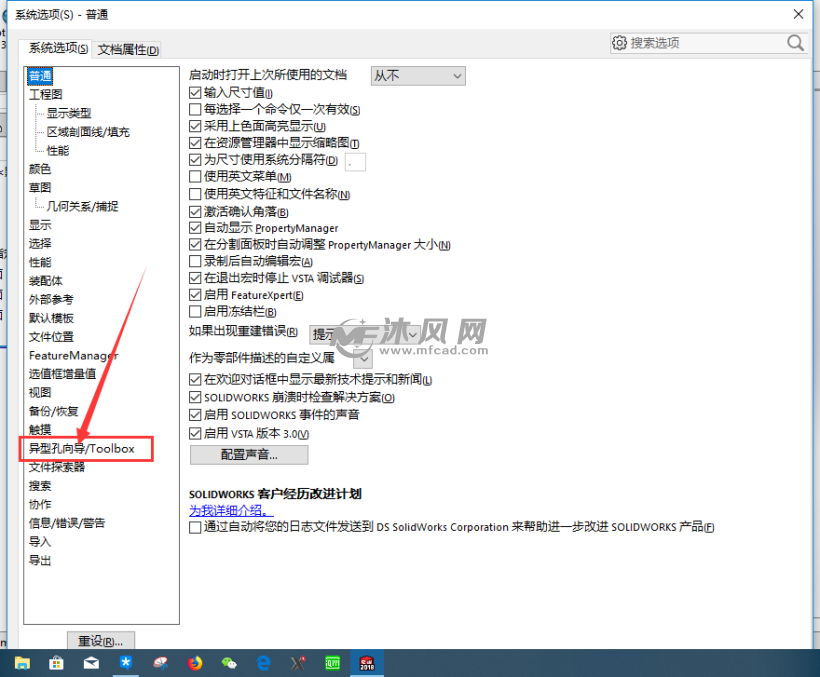Enable the log file sending checkbox
The image size is (820, 677).
point(195,527)
